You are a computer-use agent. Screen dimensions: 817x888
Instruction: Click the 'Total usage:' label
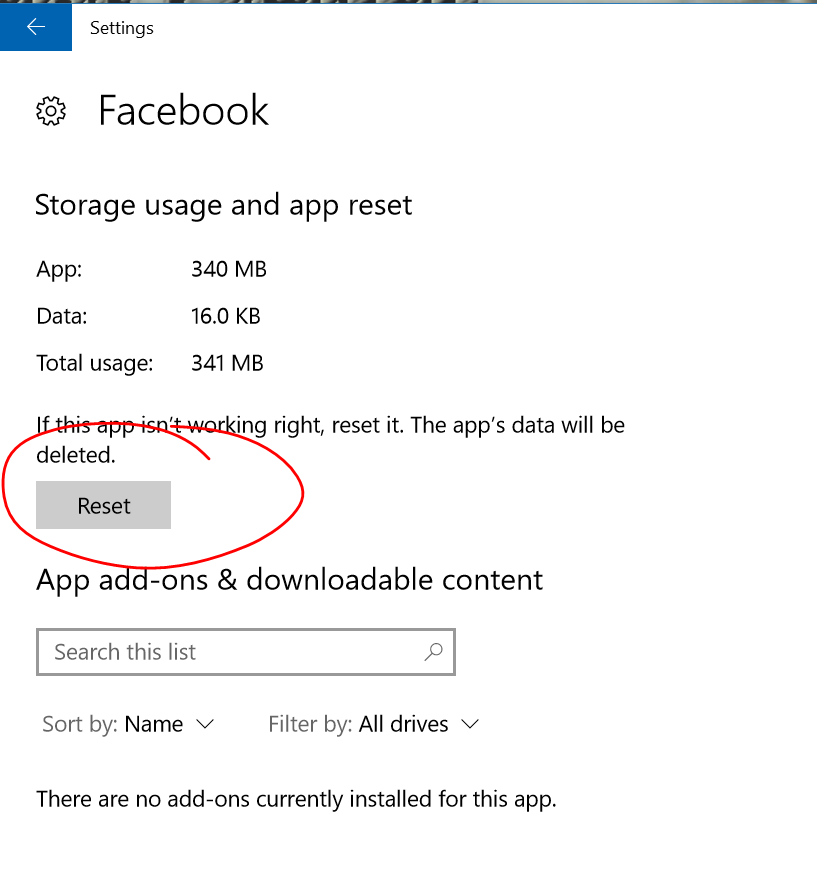point(95,363)
